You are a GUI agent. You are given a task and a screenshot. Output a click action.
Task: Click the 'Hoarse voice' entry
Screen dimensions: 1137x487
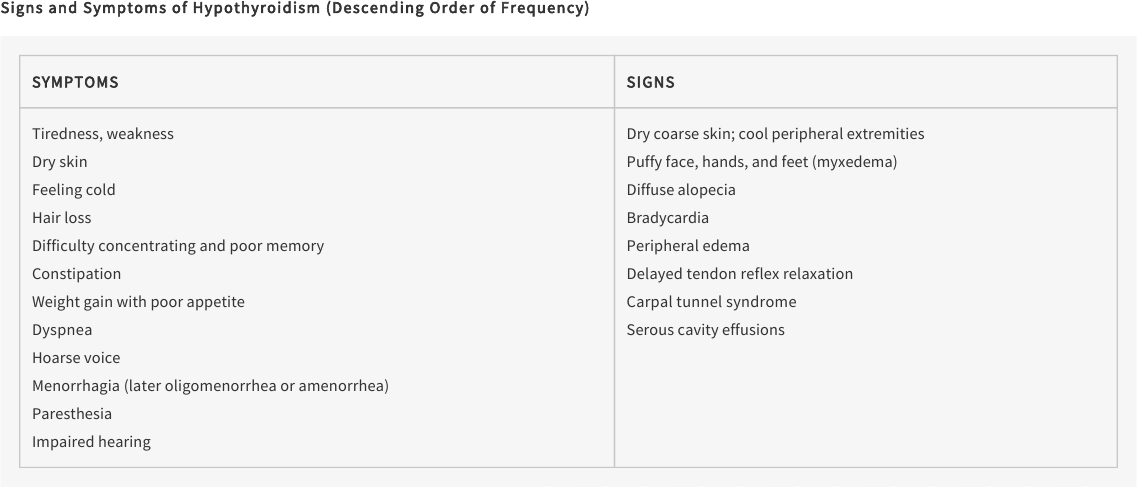pyautogui.click(x=76, y=358)
